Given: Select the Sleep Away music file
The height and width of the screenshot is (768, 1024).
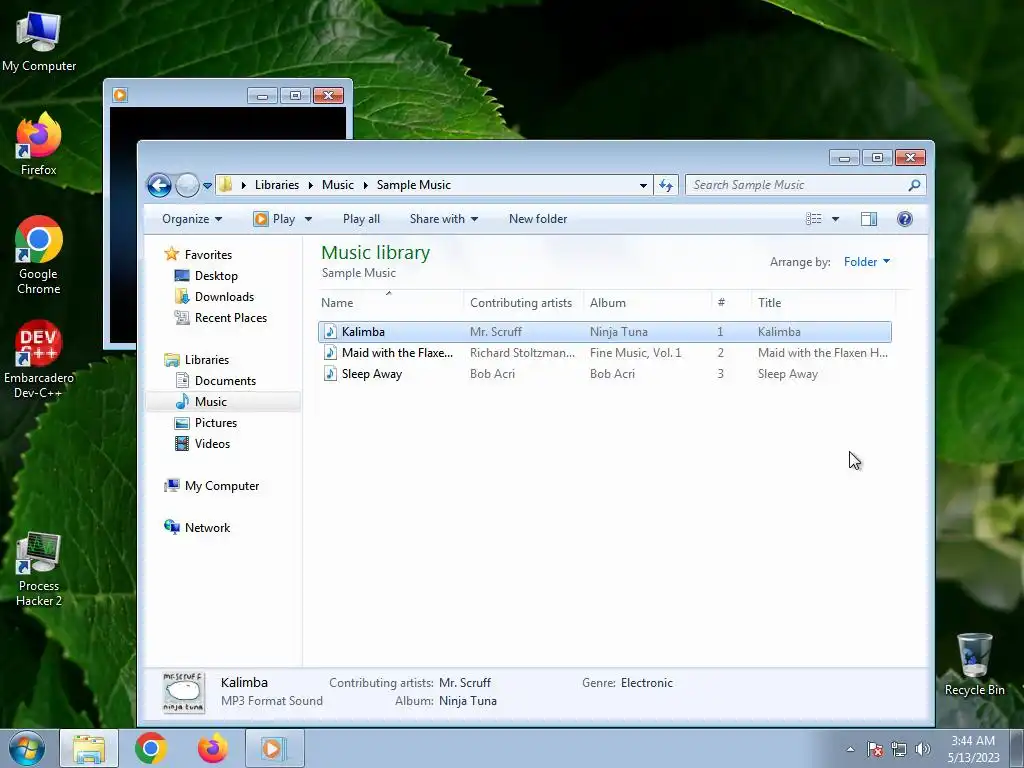Looking at the screenshot, I should (x=604, y=374).
